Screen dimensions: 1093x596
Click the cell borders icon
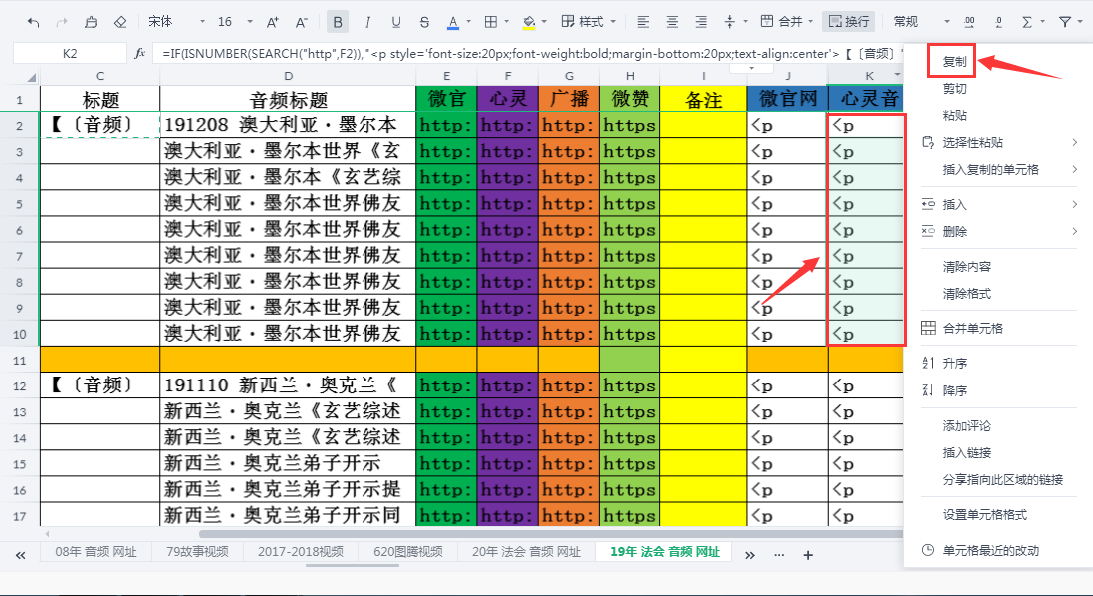coord(491,22)
